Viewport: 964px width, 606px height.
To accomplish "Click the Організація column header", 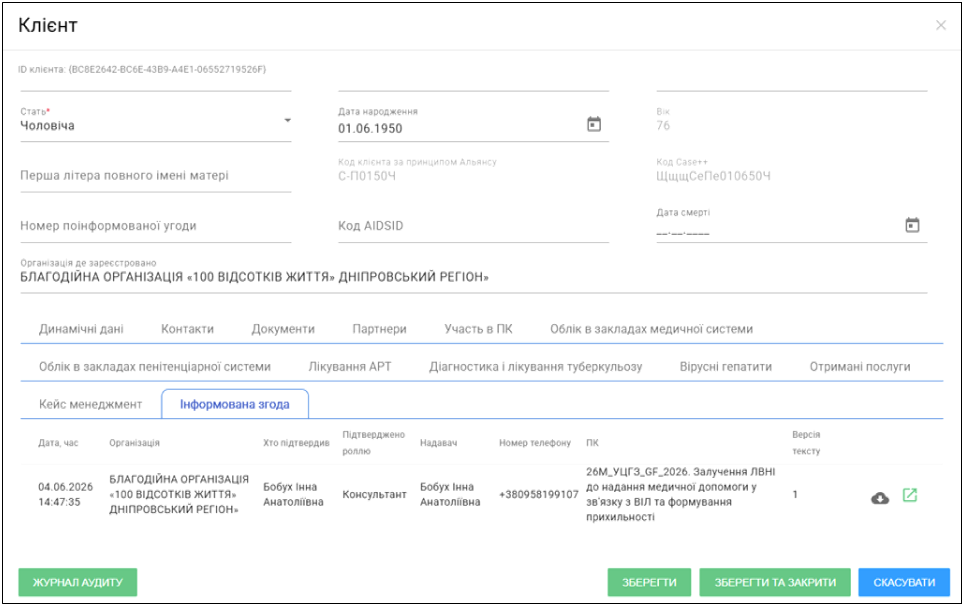I will point(135,443).
